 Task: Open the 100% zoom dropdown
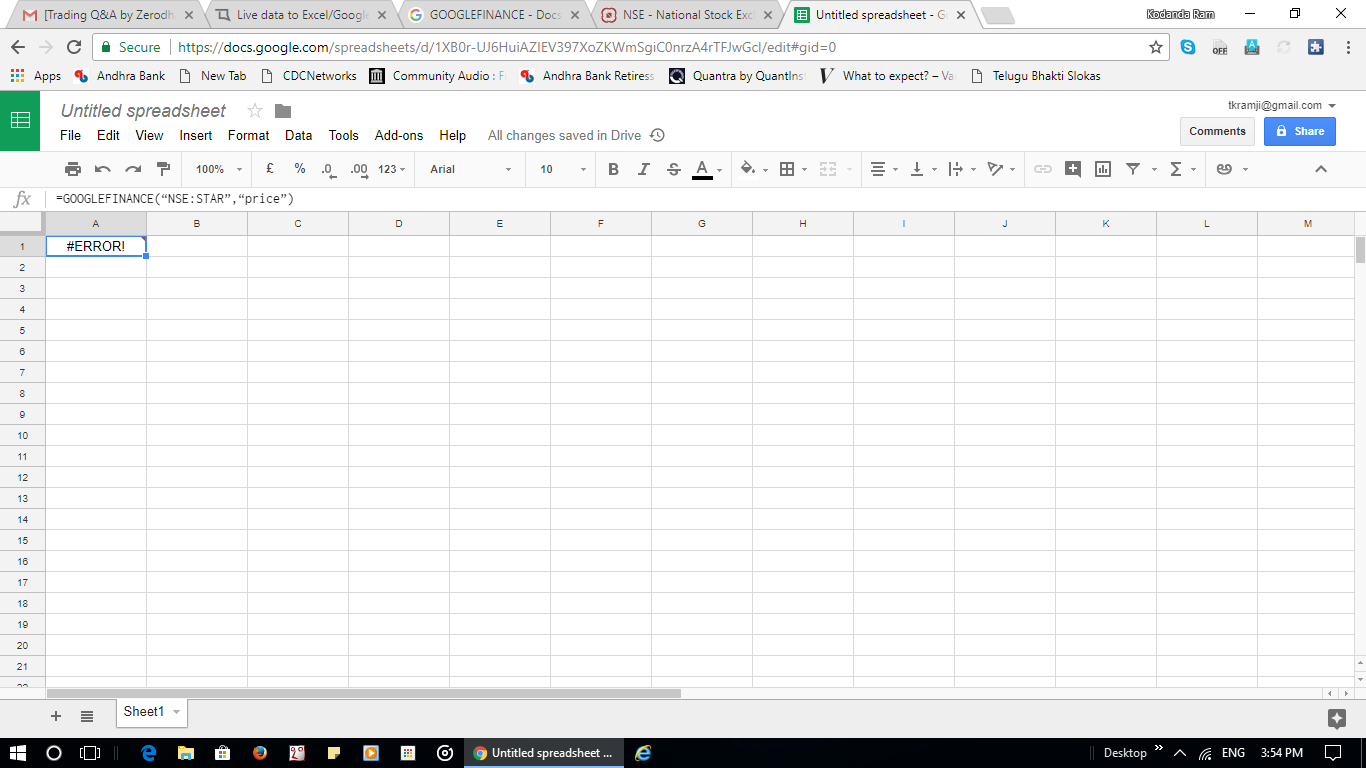pos(218,169)
